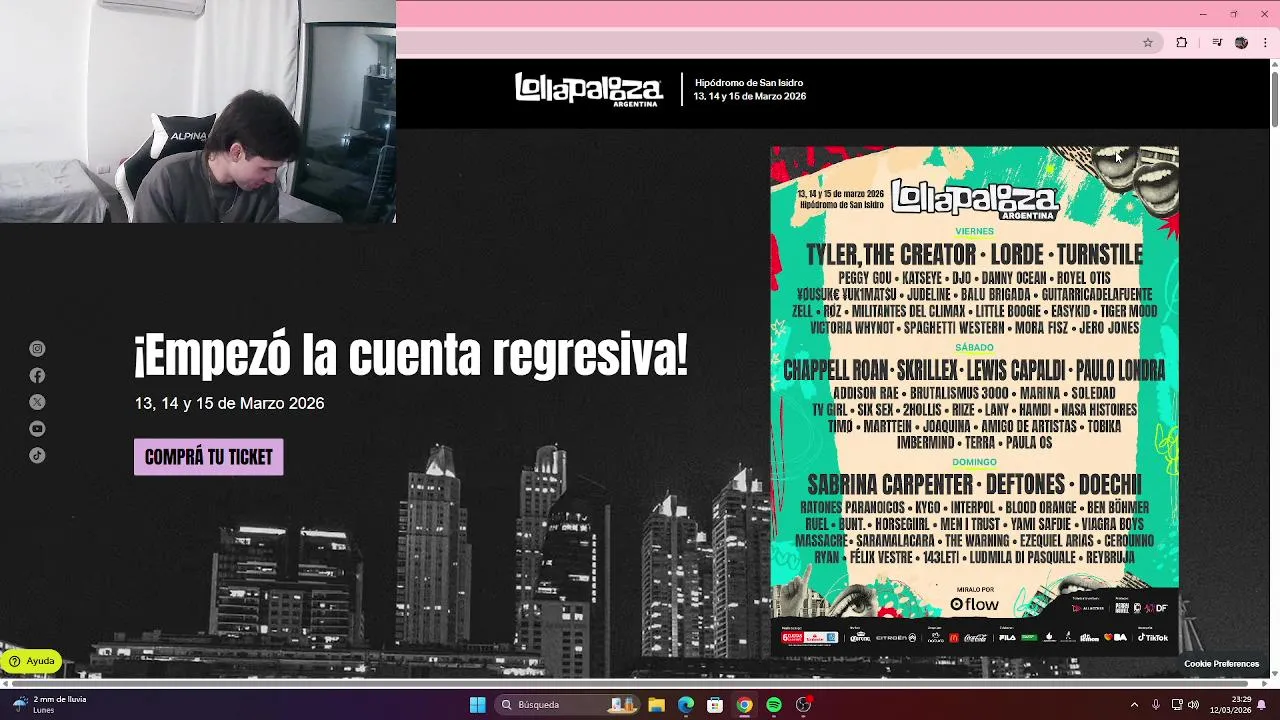Click the 'SÁBADO' day label on poster
Image resolution: width=1280 pixels, height=720 pixels.
[x=974, y=347]
